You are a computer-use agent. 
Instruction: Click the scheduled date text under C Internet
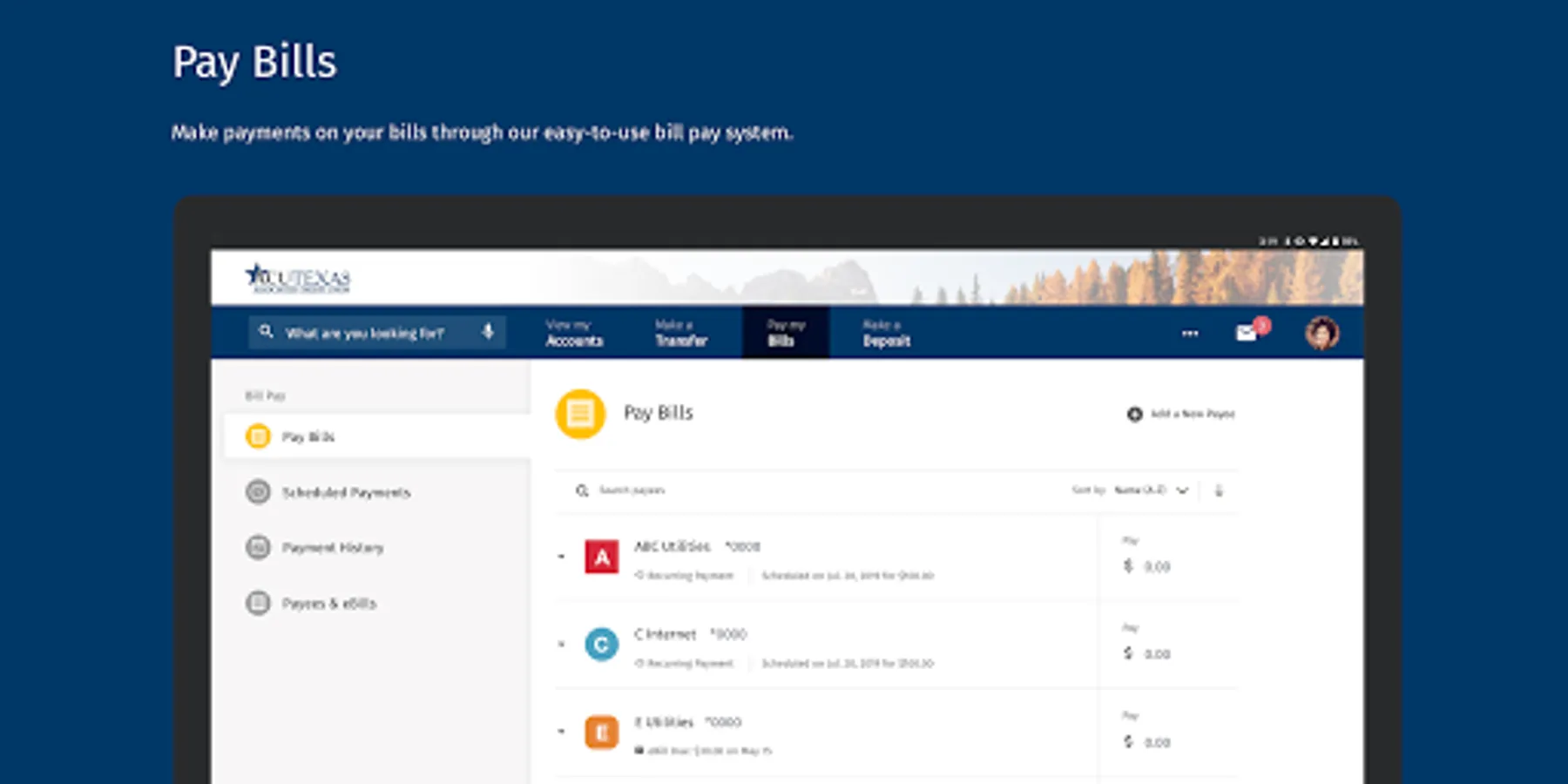[x=848, y=664]
